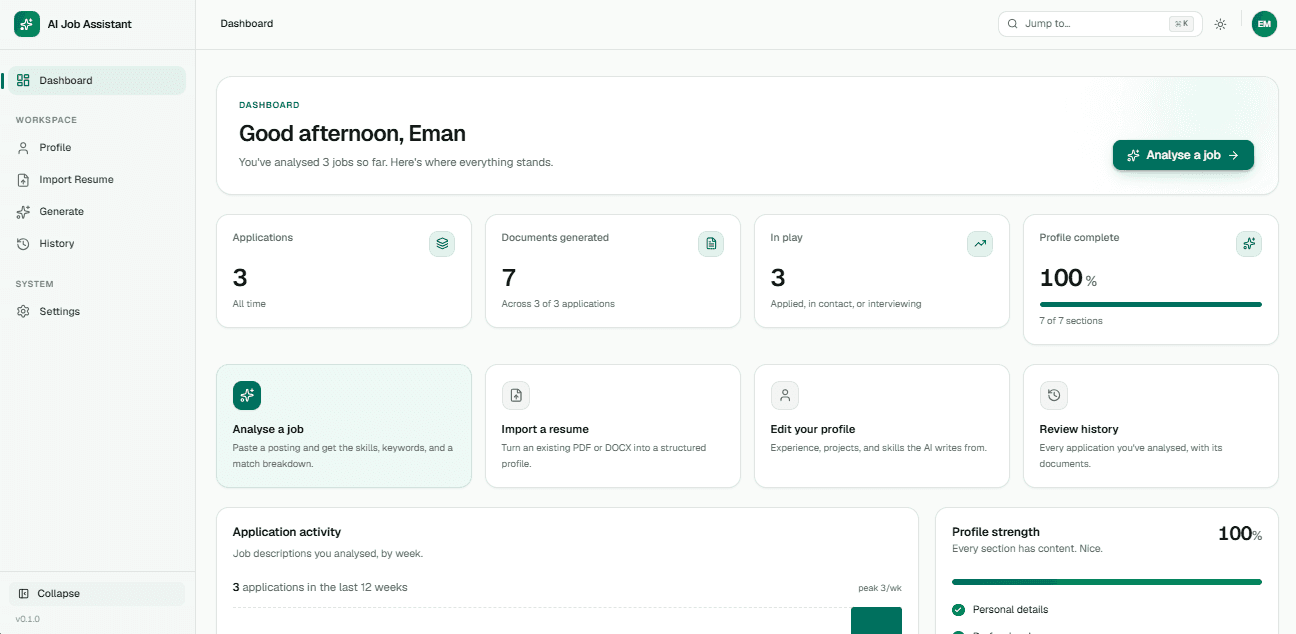Open History in the sidebar
The image size is (1296, 634).
click(97, 244)
